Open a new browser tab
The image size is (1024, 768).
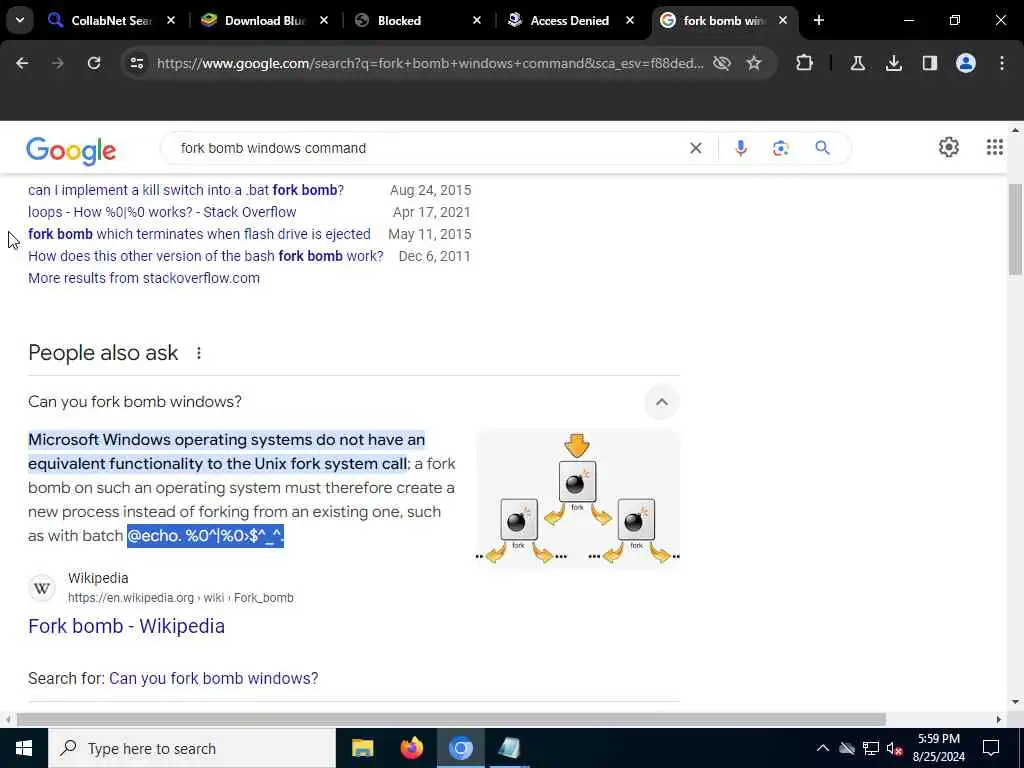coord(819,20)
